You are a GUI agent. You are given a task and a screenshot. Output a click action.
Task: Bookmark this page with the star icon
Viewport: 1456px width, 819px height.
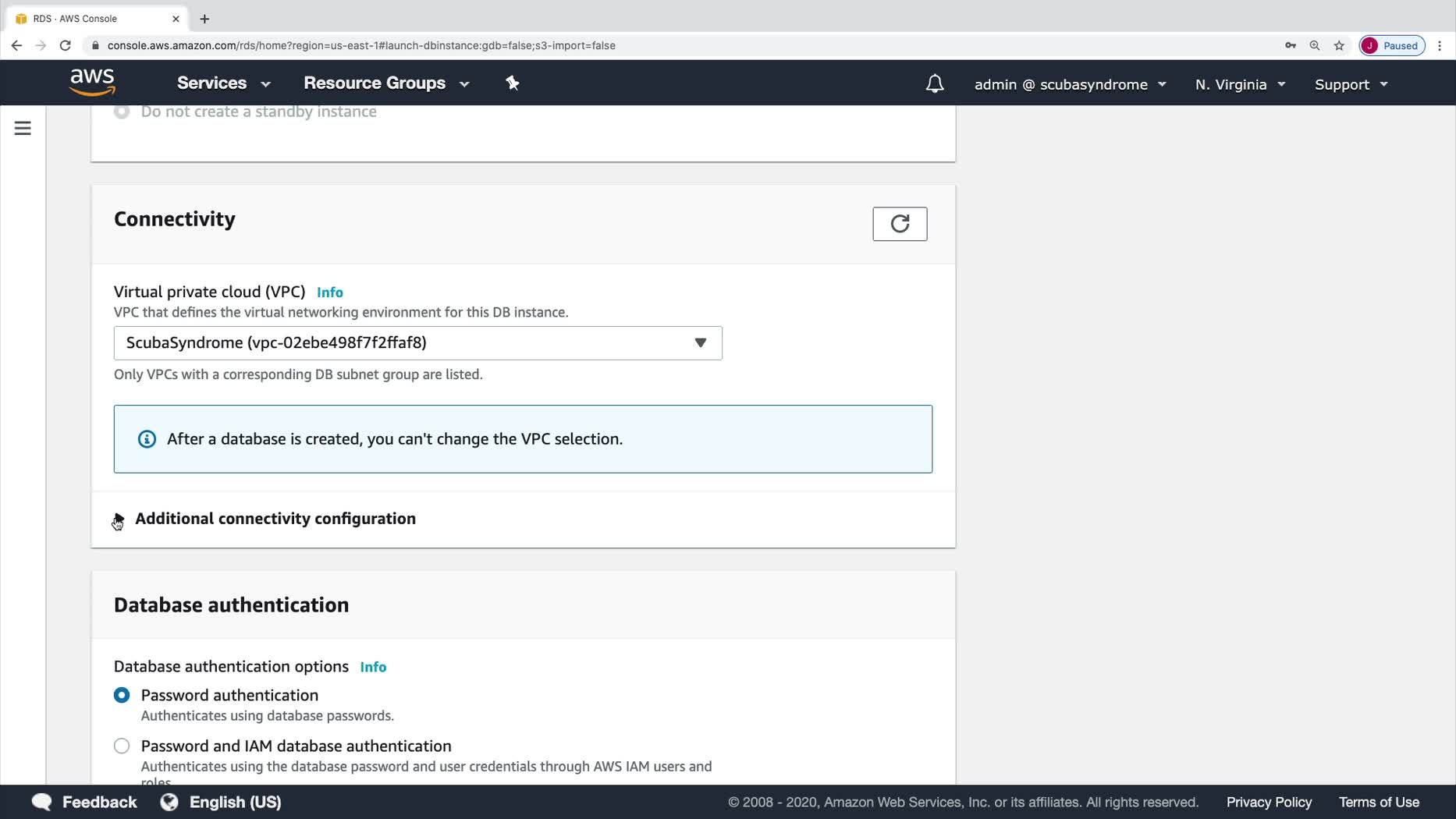coord(1339,45)
